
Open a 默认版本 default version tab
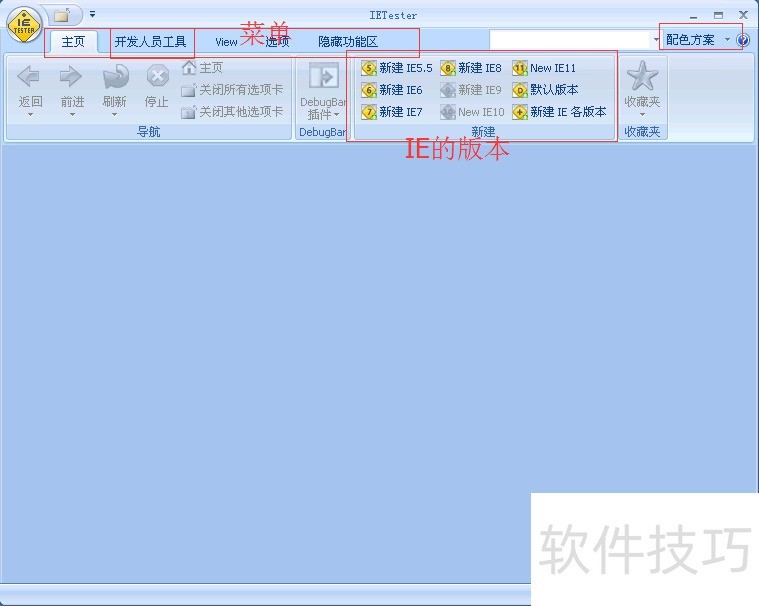tap(546, 90)
